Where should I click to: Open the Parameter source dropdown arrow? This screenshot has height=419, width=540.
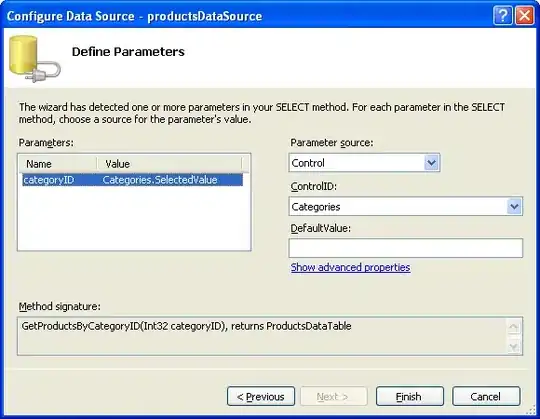click(432, 163)
